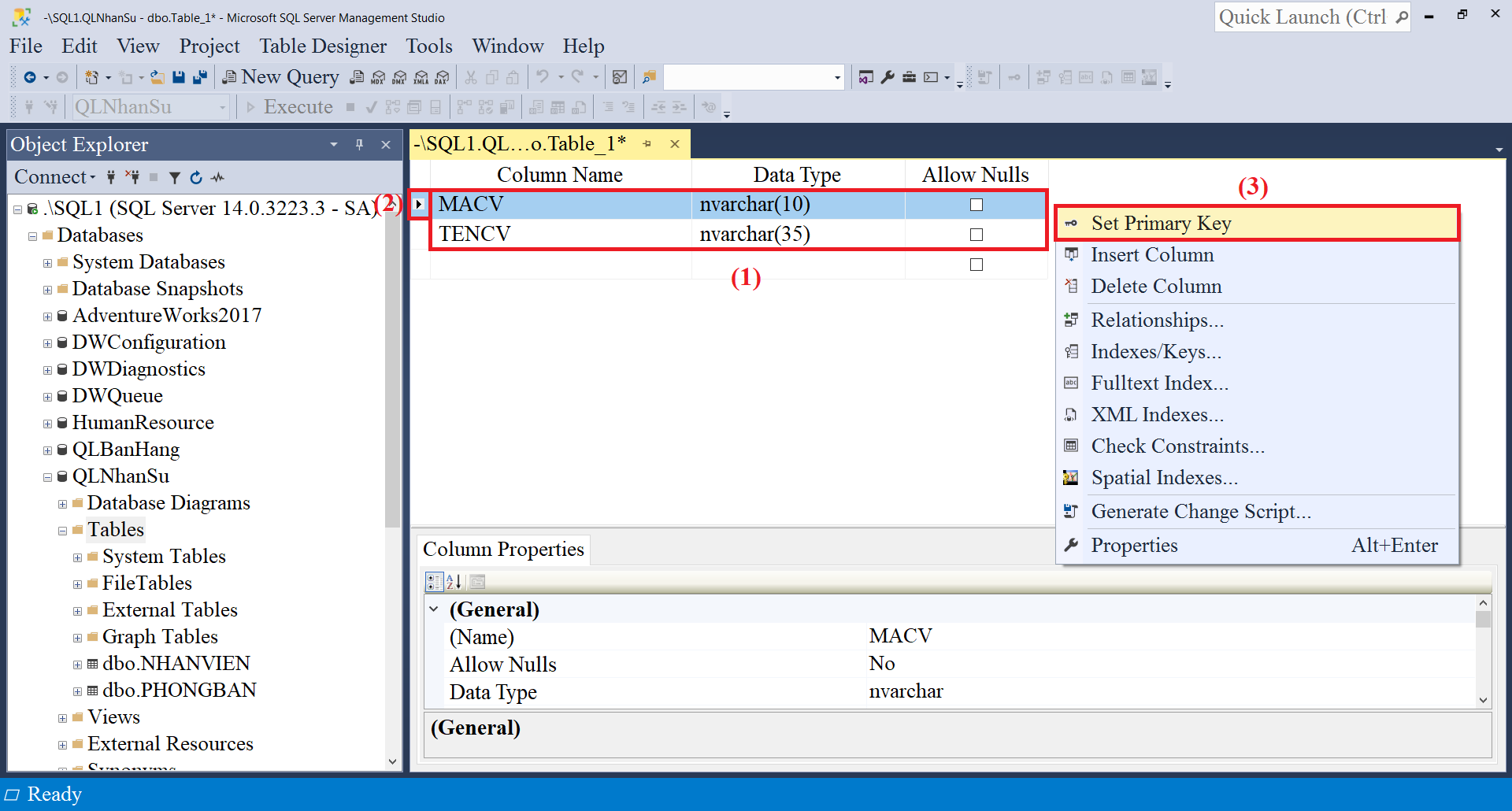Click the Quick Launch search box
The image size is (1512, 811).
(1303, 17)
